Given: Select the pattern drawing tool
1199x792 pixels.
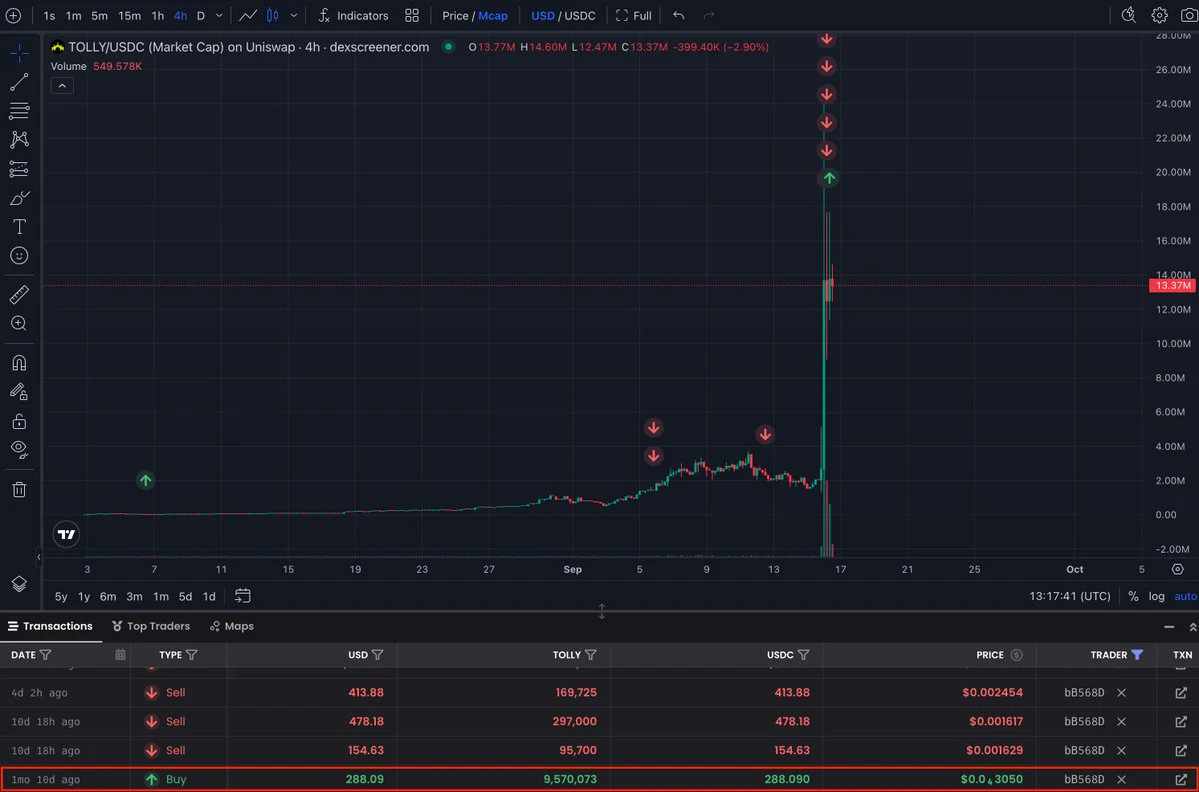Looking at the screenshot, I should 19,139.
